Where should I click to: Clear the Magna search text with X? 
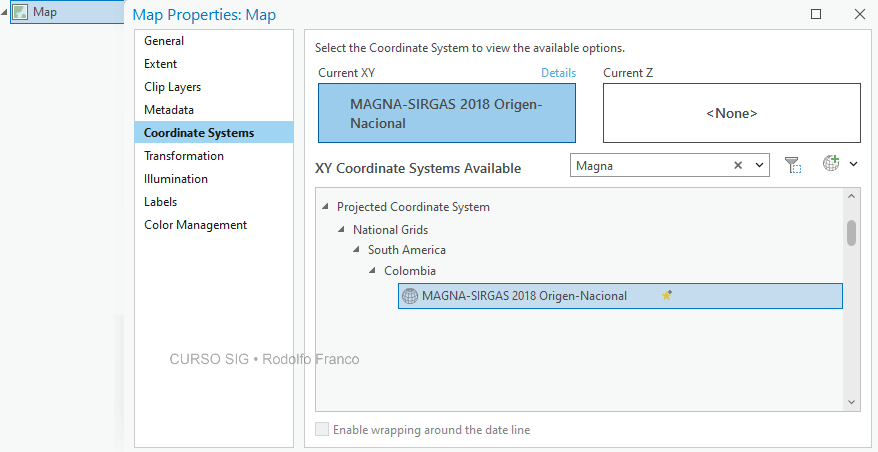(x=738, y=166)
